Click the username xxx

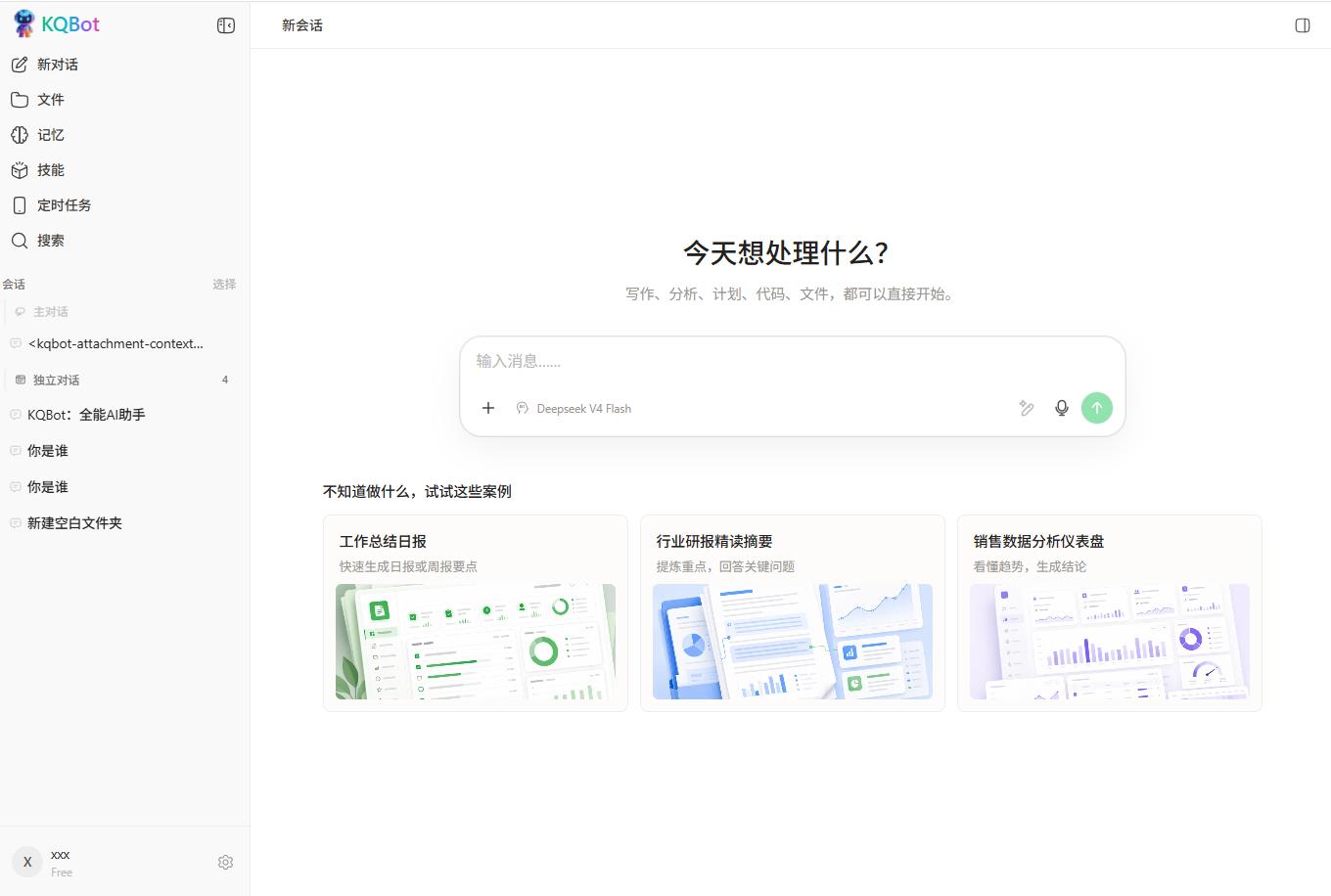61,855
